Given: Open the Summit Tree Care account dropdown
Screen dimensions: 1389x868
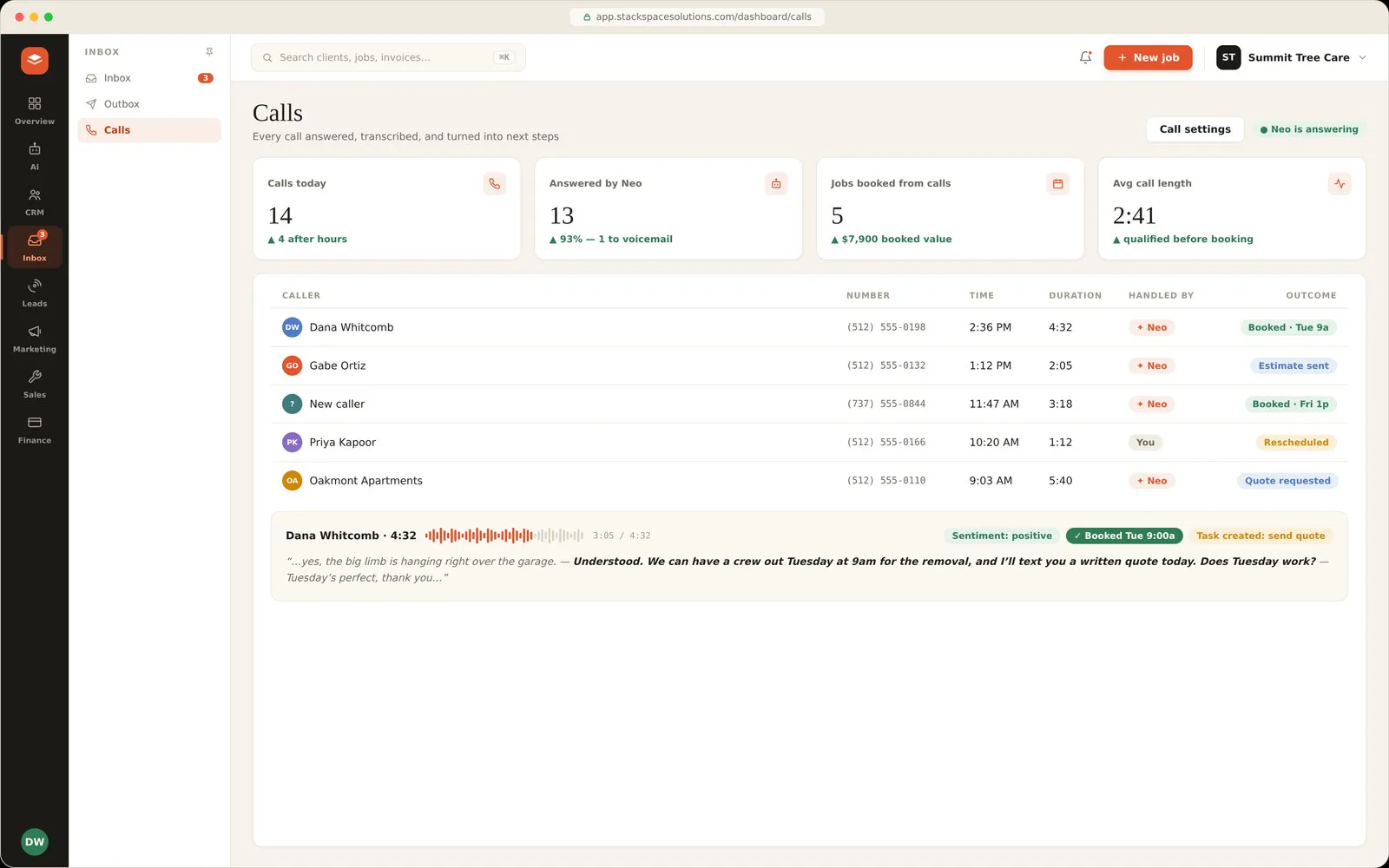Looking at the screenshot, I should (1291, 57).
